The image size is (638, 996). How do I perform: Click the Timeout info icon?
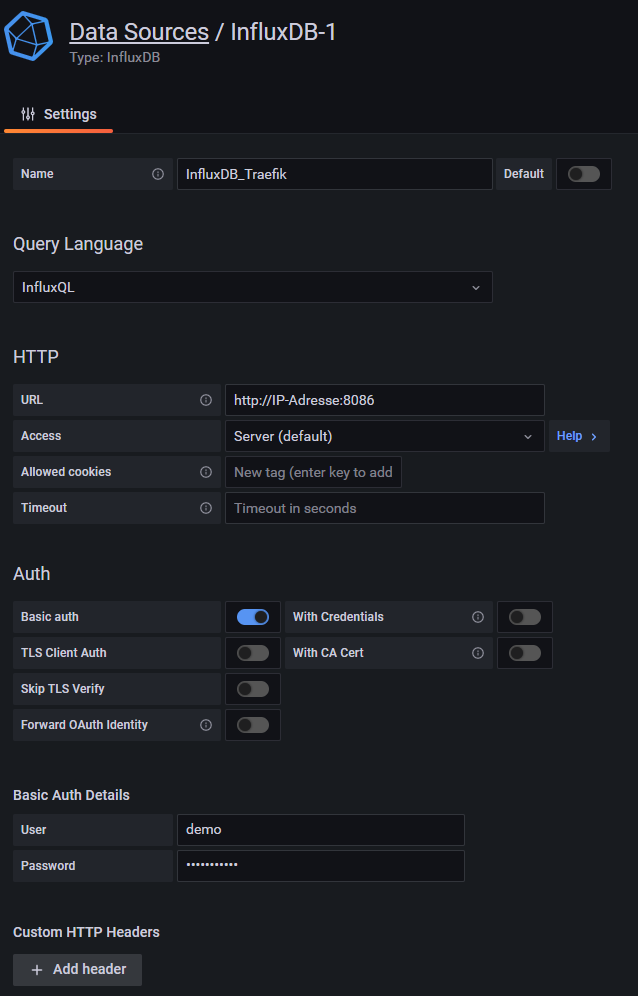pyautogui.click(x=206, y=508)
